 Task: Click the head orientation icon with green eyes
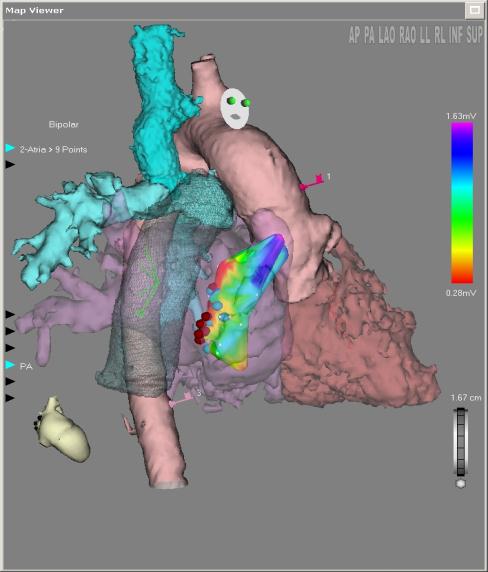click(236, 108)
